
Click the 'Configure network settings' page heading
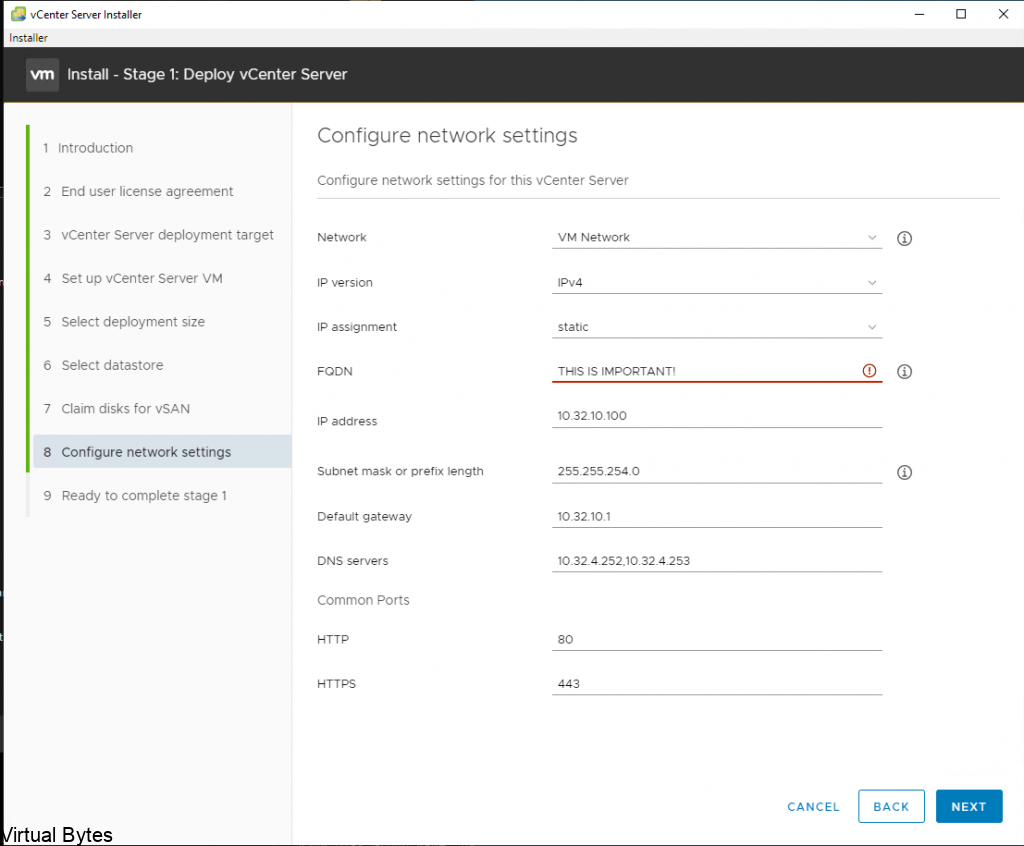tap(447, 136)
